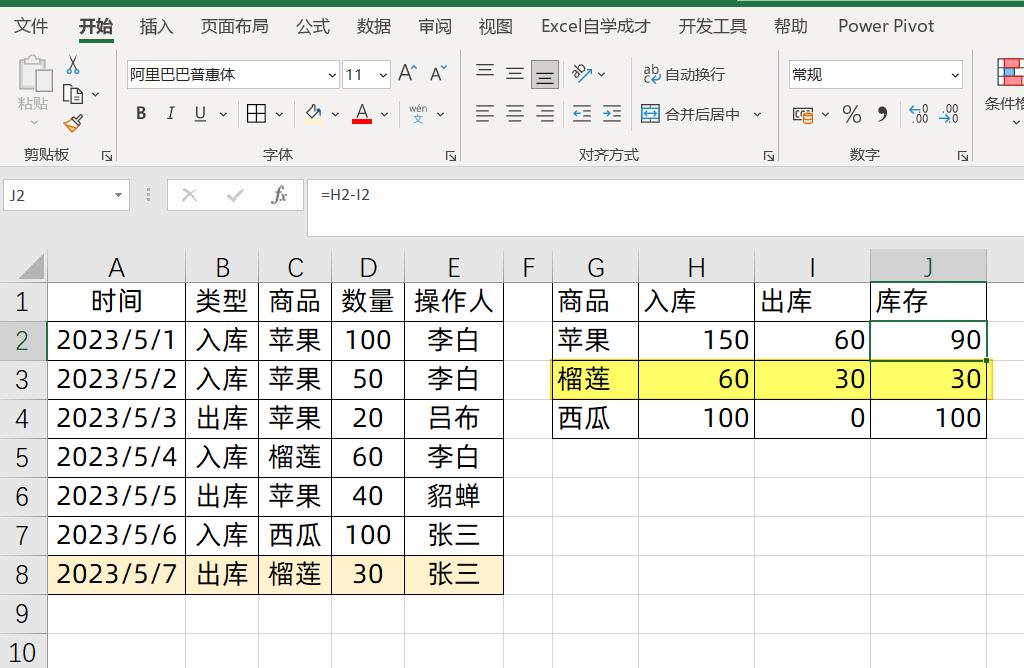Toggle bottom align for selected cells

click(543, 73)
